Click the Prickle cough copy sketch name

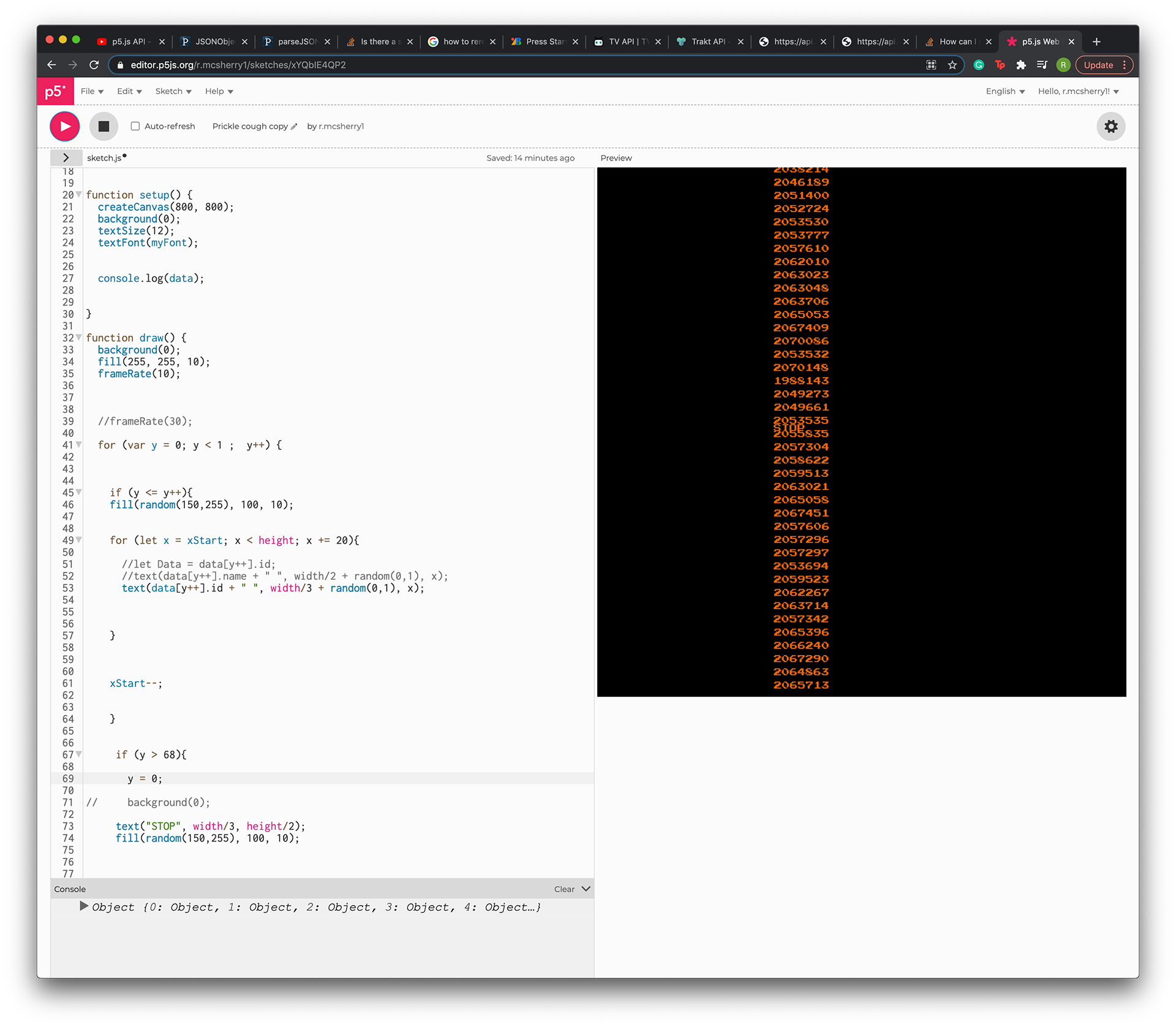(x=250, y=126)
